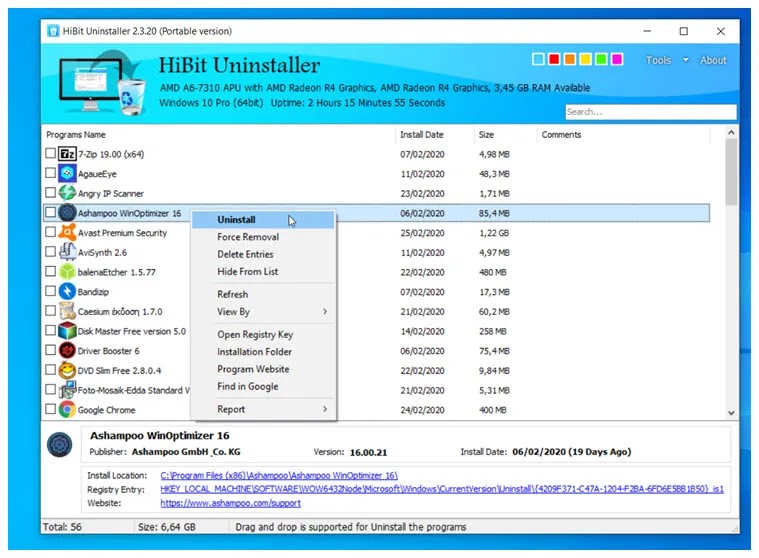
Task: Click the HiBit Uninstaller title bar icon
Action: pos(53,31)
